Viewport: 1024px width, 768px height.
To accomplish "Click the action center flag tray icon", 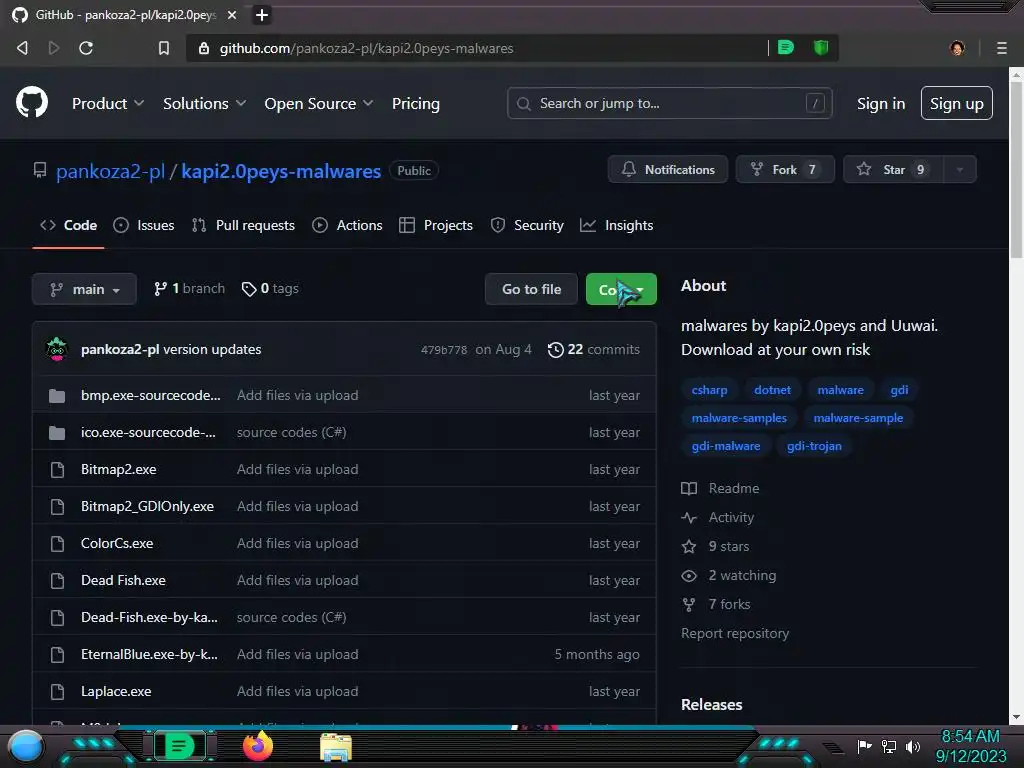I will tap(864, 746).
